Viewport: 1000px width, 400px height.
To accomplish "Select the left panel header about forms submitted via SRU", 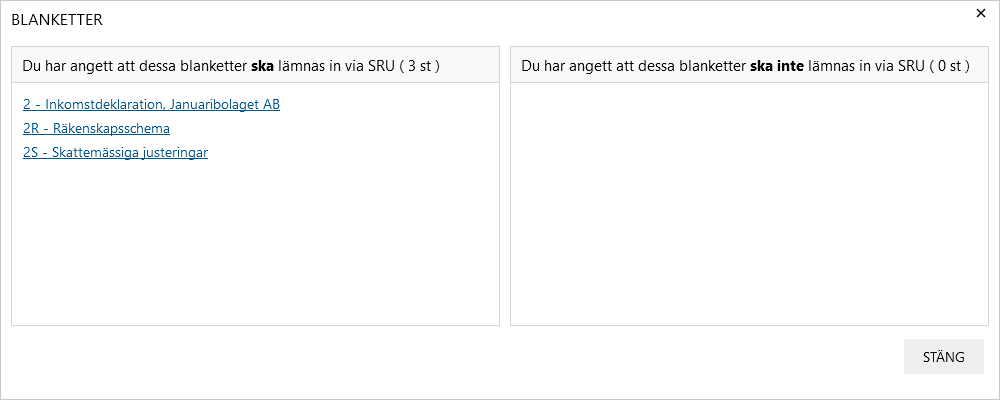I will point(255,65).
